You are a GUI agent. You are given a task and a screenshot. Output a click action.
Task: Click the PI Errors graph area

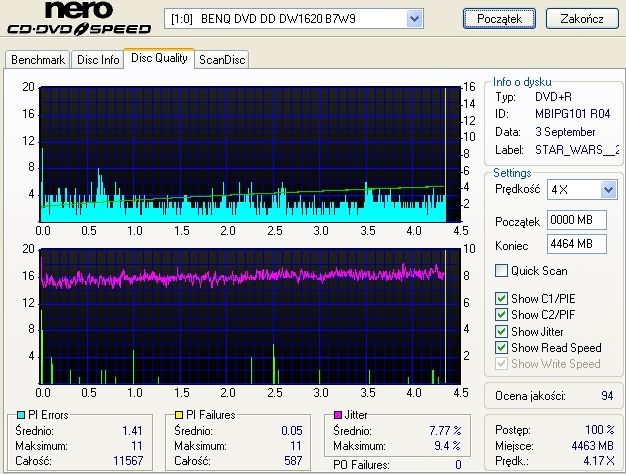(x=250, y=154)
